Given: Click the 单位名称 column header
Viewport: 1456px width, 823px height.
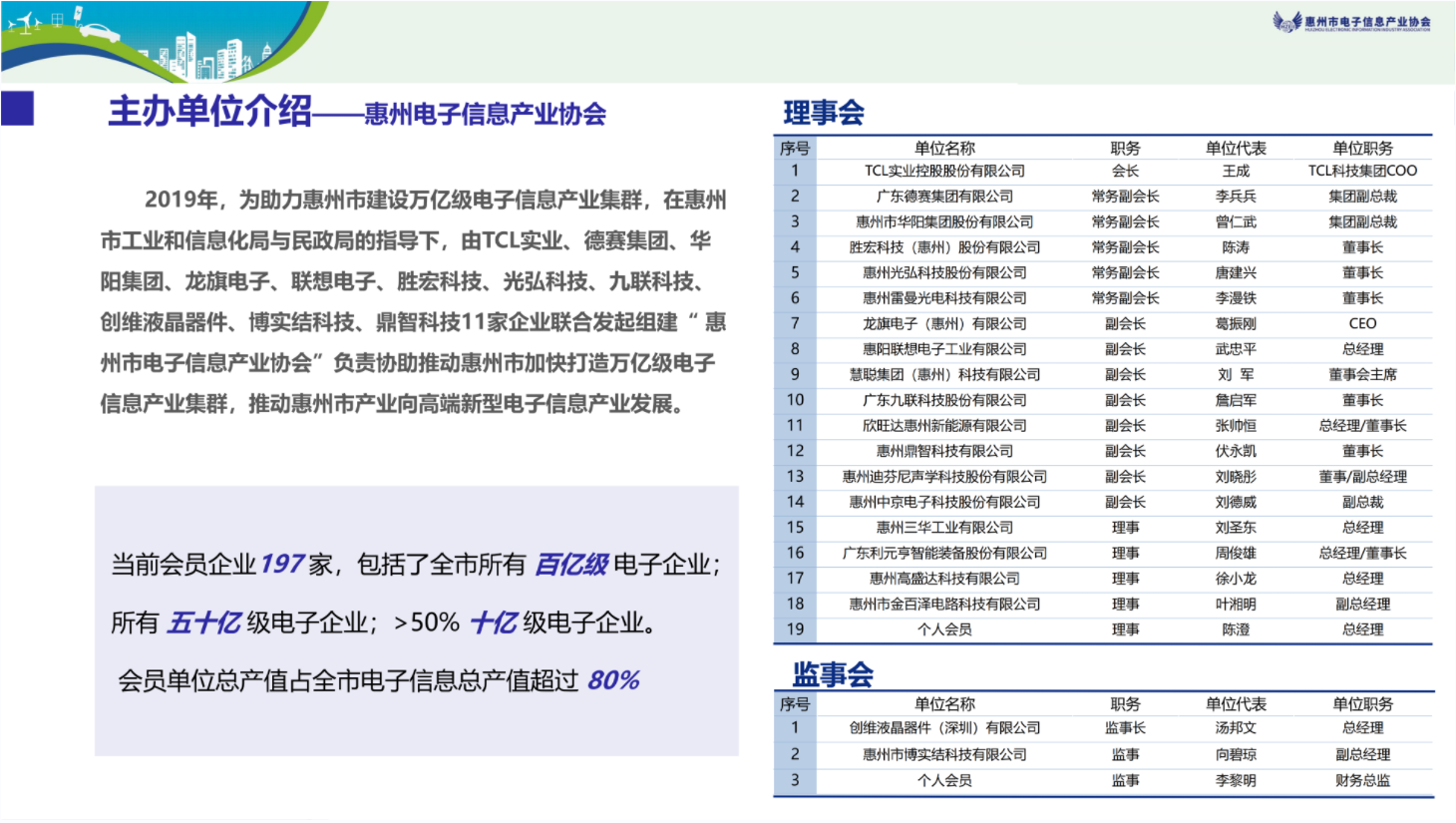Looking at the screenshot, I should click(944, 147).
